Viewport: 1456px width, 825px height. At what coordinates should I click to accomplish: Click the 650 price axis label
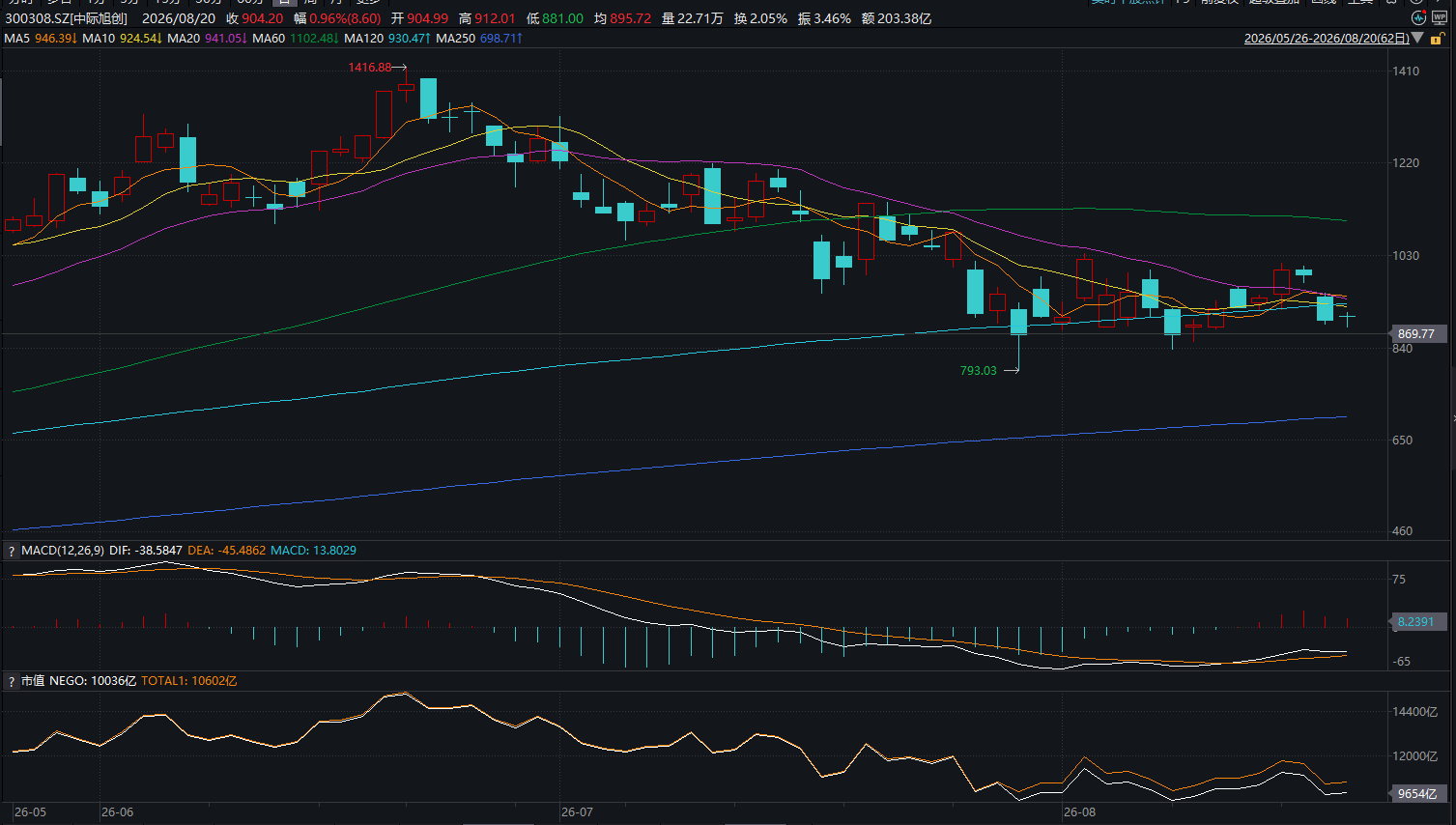click(1402, 441)
